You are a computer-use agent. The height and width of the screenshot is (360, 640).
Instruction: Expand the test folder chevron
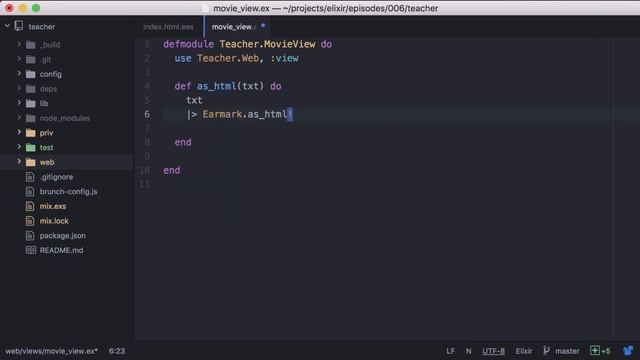19,147
